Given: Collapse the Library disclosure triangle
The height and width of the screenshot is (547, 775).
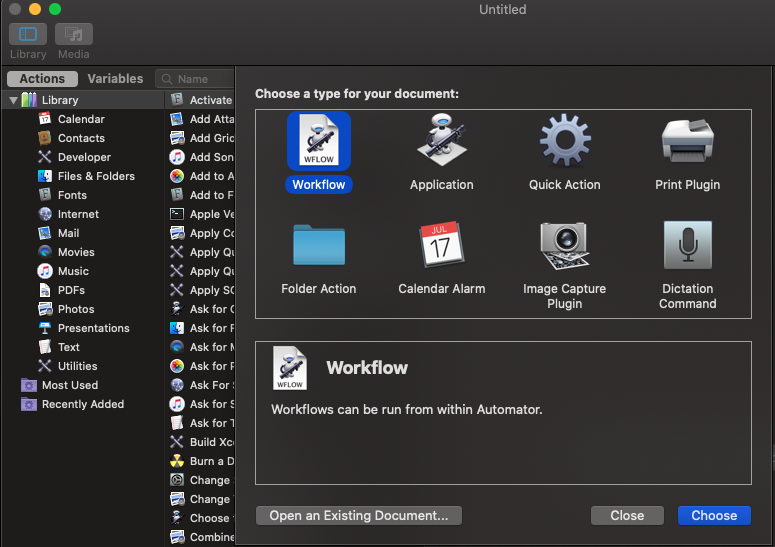Looking at the screenshot, I should [x=13, y=100].
